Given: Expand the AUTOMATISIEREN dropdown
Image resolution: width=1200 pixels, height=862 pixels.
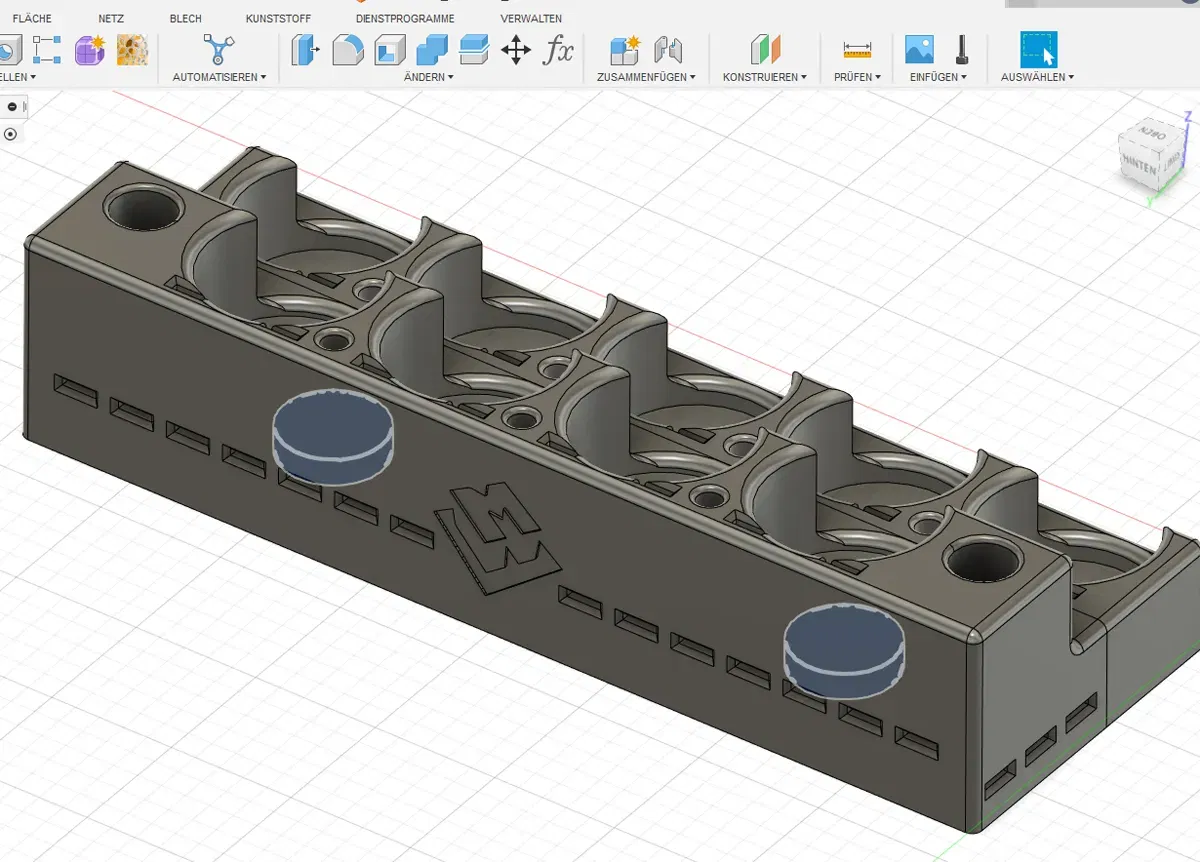Looking at the screenshot, I should (219, 77).
